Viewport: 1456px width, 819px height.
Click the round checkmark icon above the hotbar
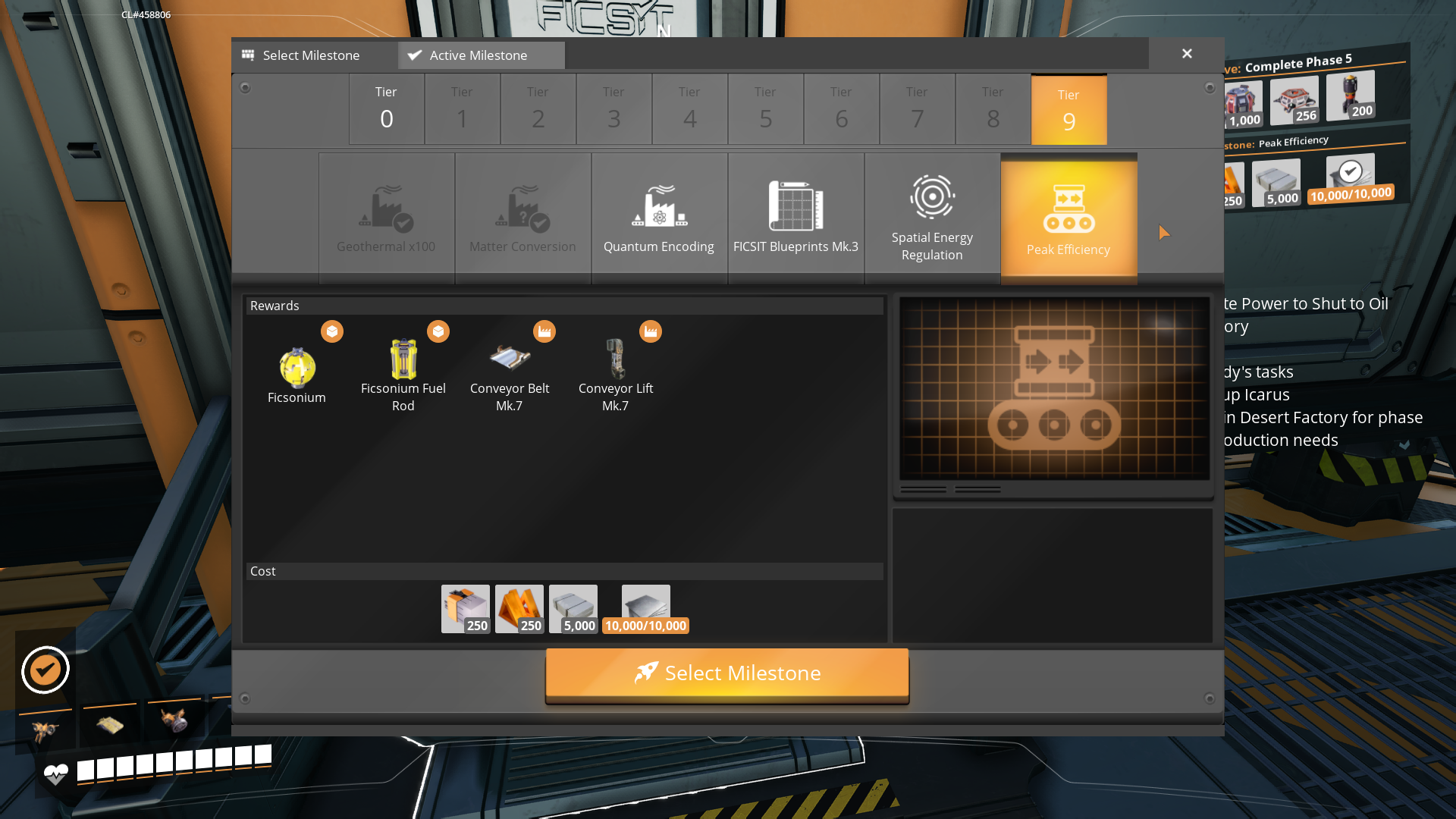tap(45, 670)
